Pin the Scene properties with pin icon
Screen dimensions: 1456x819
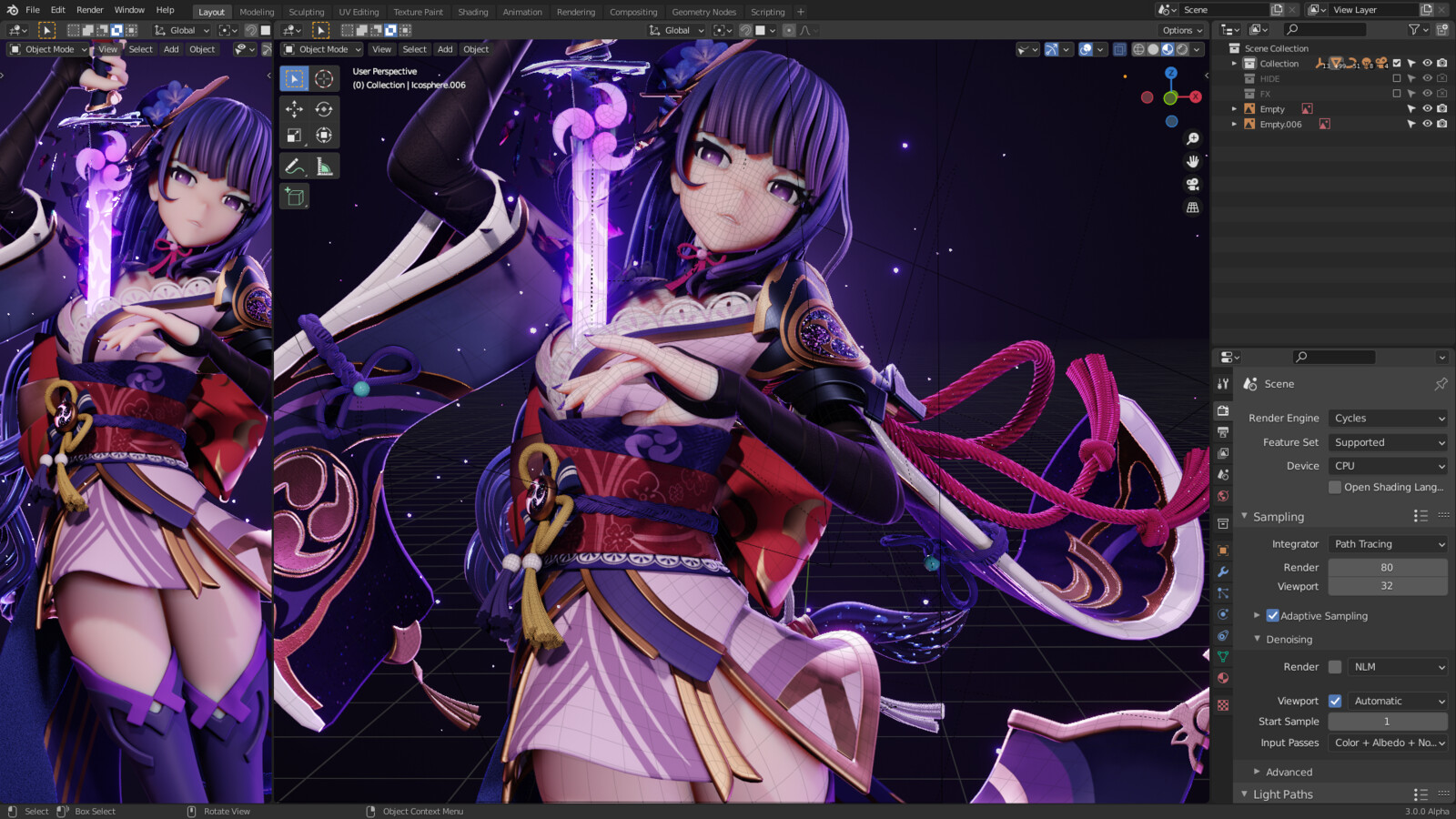1441,384
